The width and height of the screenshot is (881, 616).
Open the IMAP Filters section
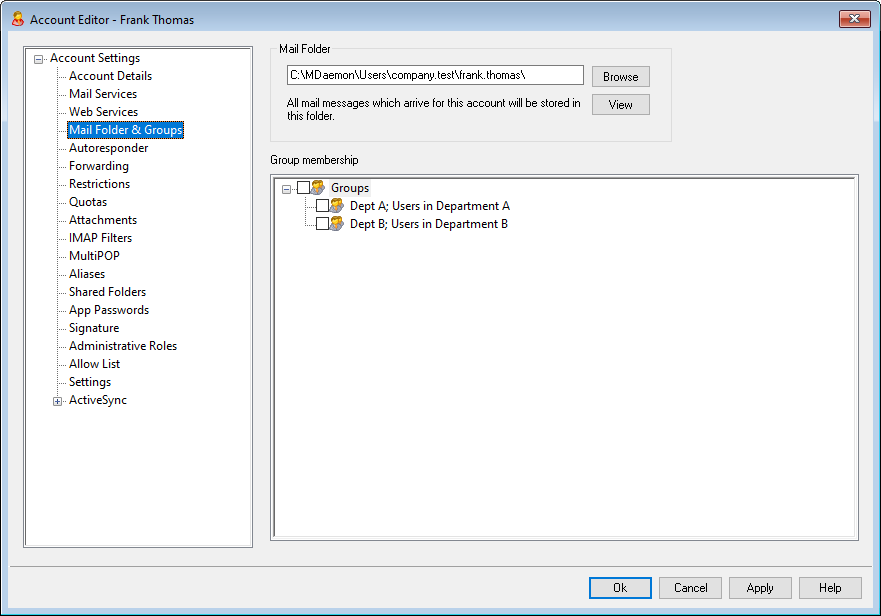tap(100, 238)
